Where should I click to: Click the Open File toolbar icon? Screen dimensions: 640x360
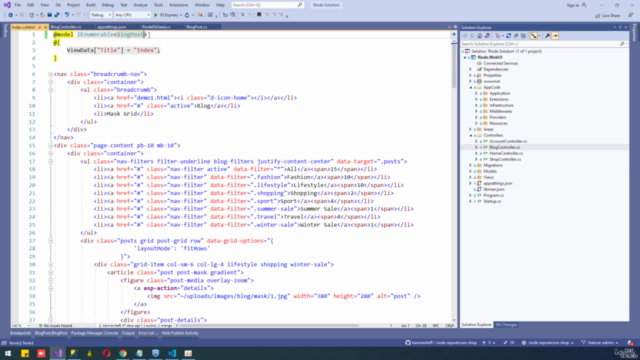pyautogui.click(x=42, y=15)
